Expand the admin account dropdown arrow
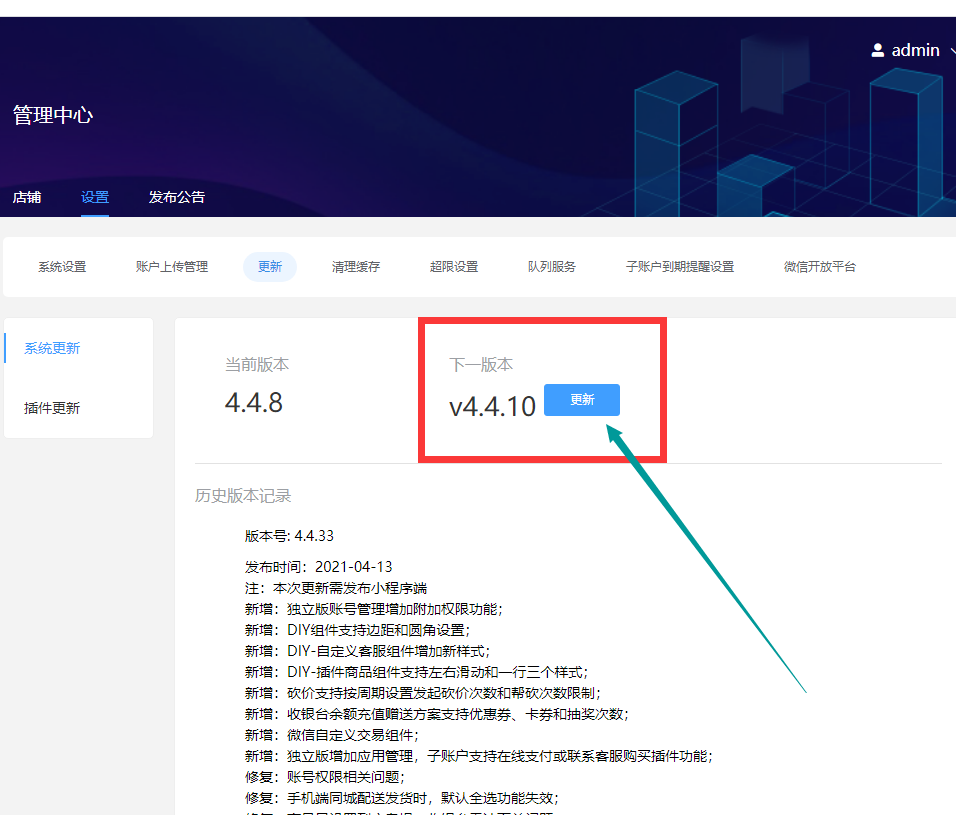The image size is (956, 815). pos(951,51)
